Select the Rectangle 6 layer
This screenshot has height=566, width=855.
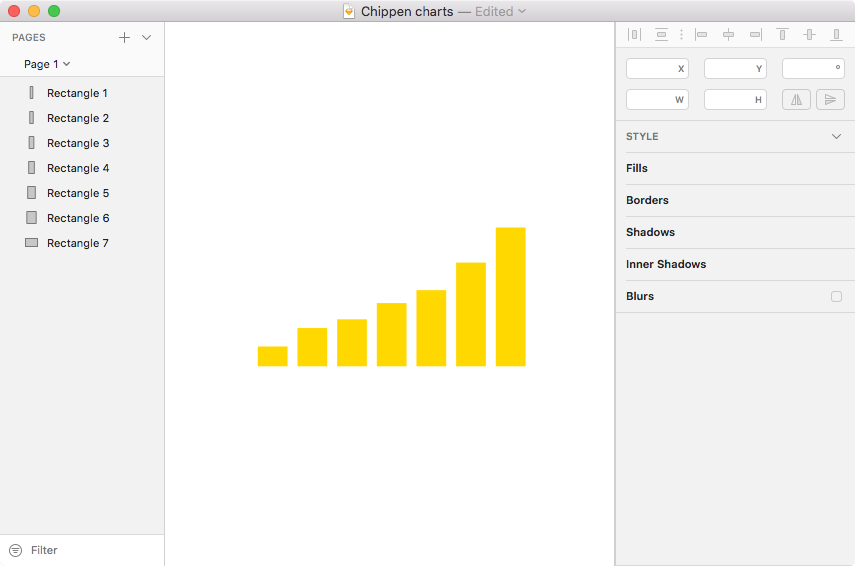tap(82, 219)
